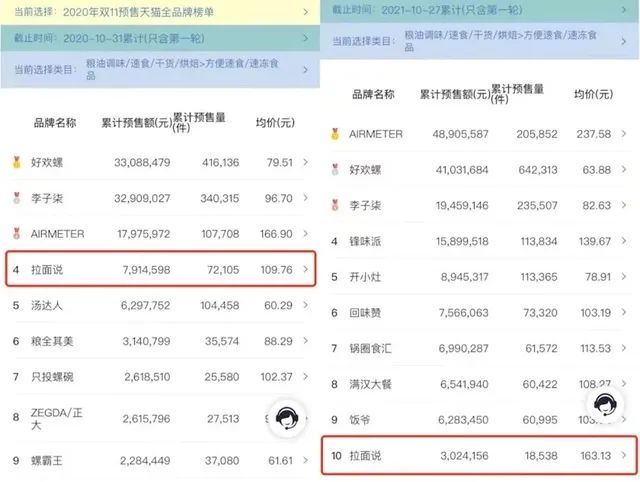640x482 pixels.
Task: Open the 2020-10-31 cutoff time selector
Action: 160,38
